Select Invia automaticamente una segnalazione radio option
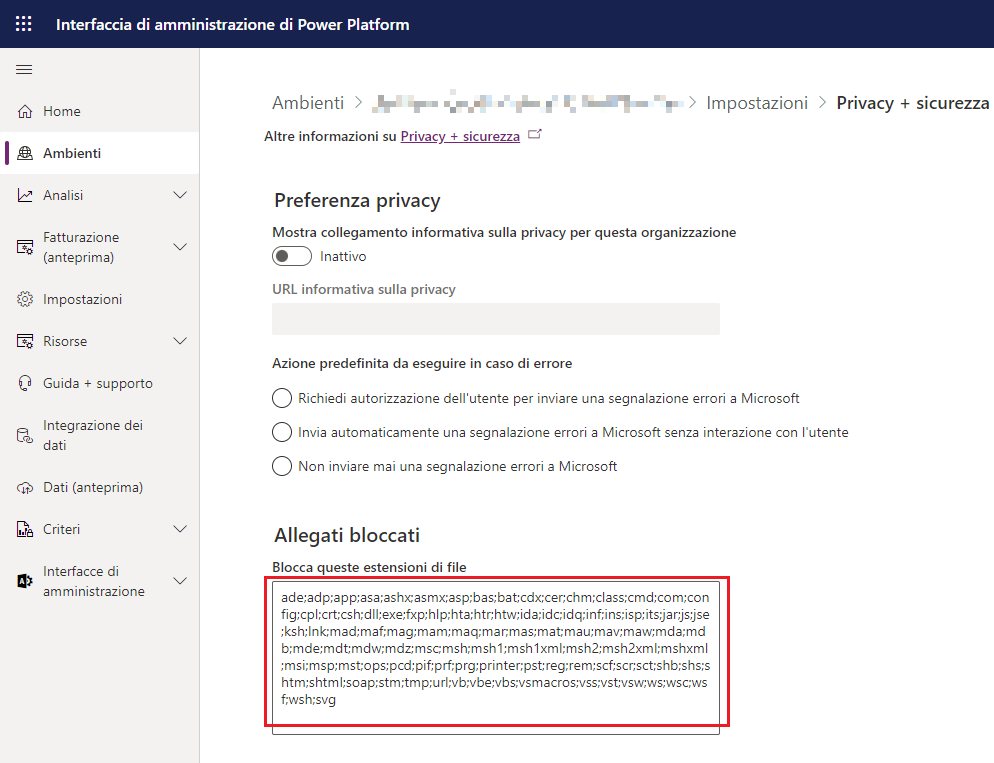This screenshot has height=763, width=994. pyautogui.click(x=282, y=432)
